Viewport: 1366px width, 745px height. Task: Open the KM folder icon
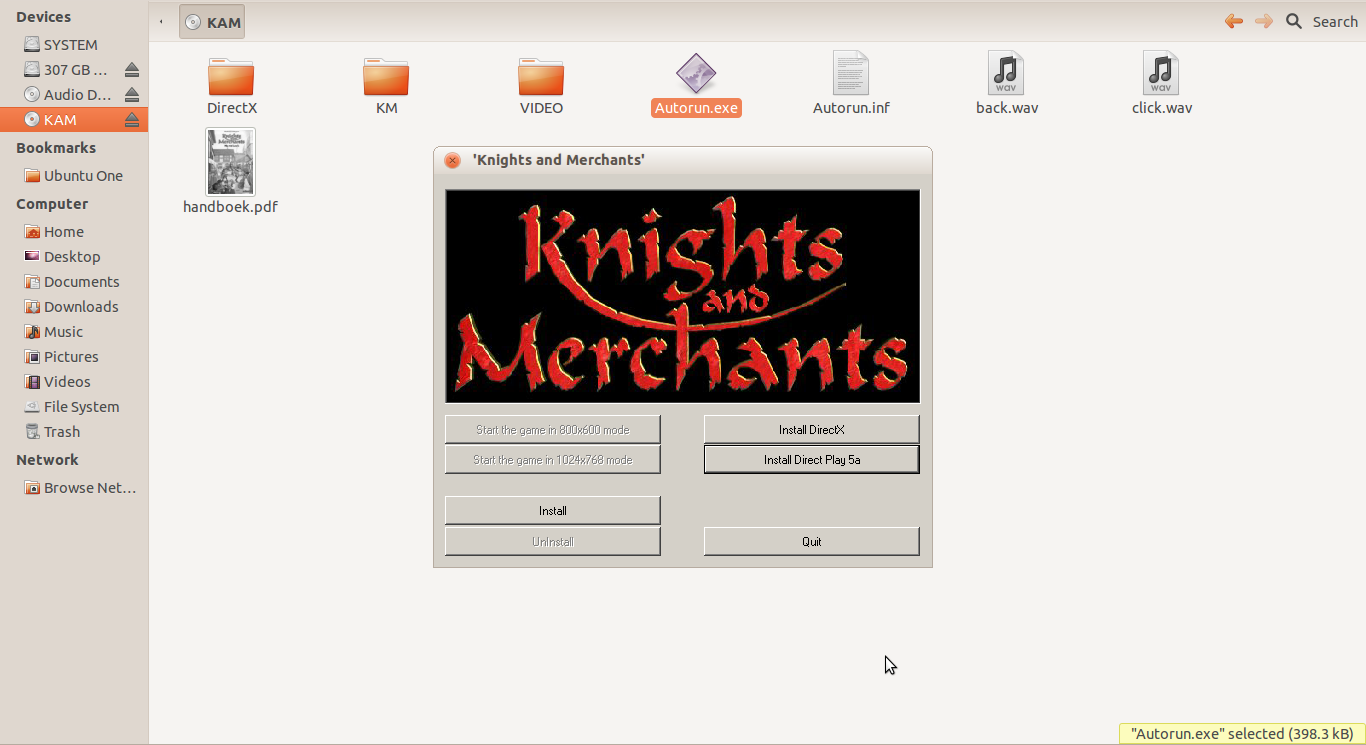coord(386,76)
